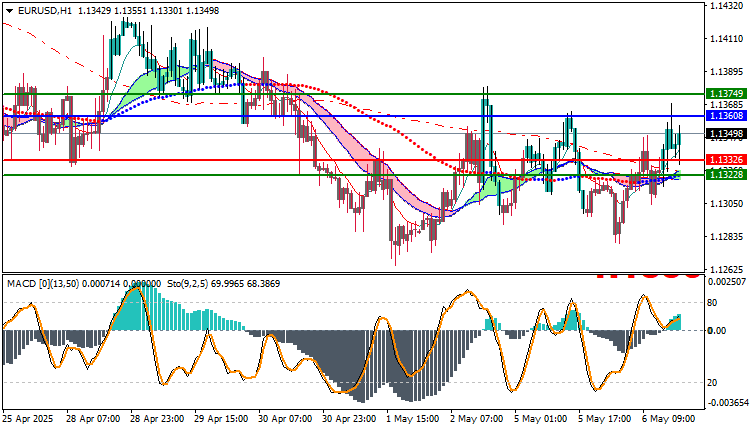
Task: Click the 28 Apr 23:00 time label
Action: tap(157, 419)
